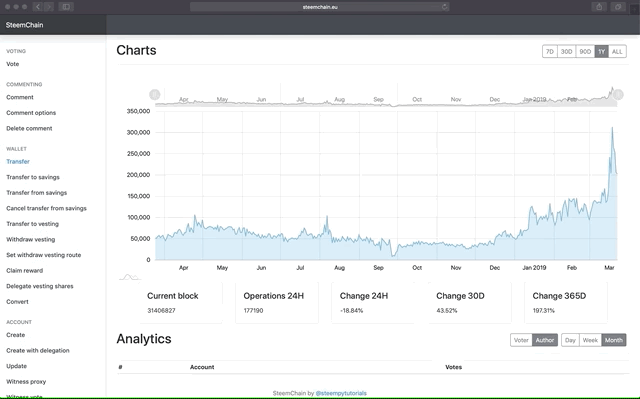Click the Operations 24H value 177190
Image resolution: width=640 pixels, height=399 pixels.
click(253, 310)
